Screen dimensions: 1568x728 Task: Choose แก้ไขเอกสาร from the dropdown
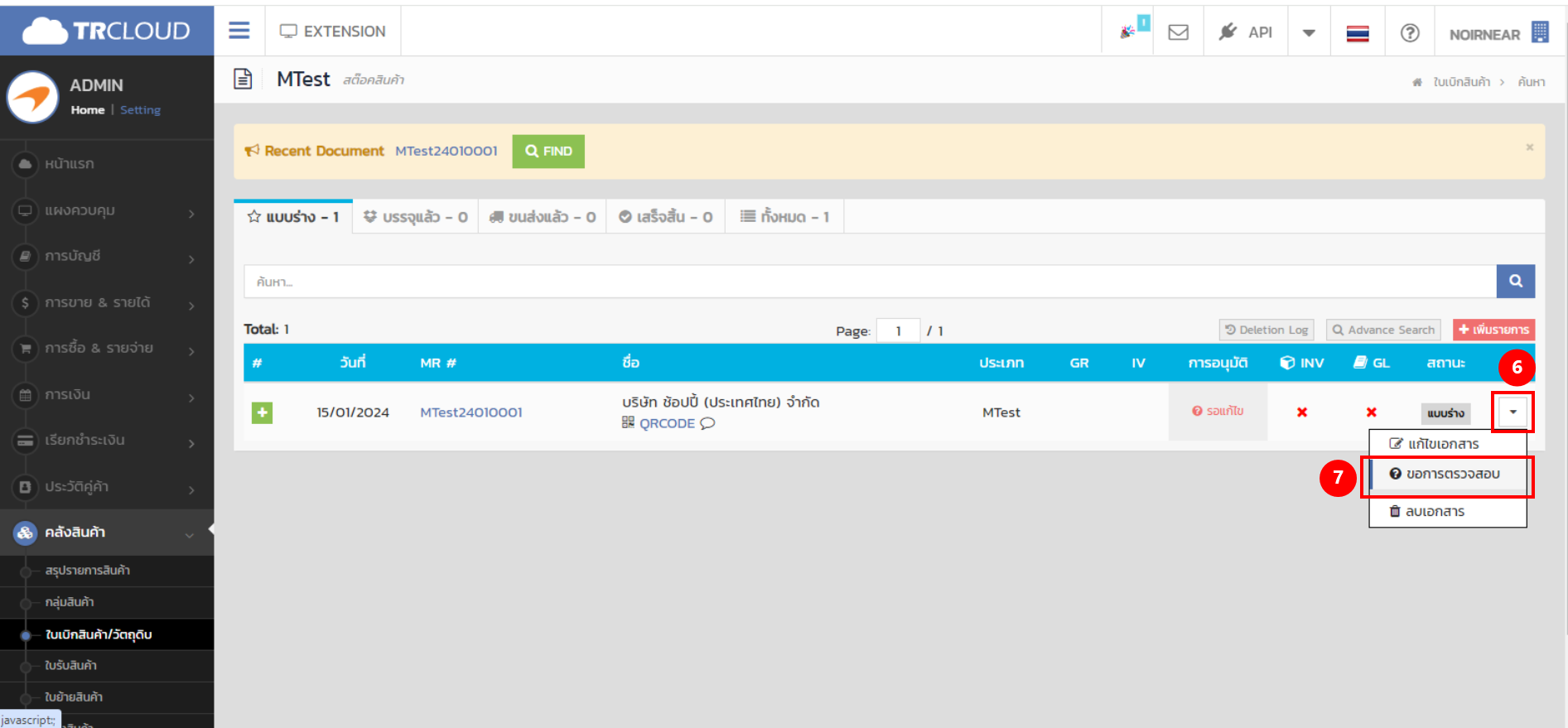[1447, 444]
